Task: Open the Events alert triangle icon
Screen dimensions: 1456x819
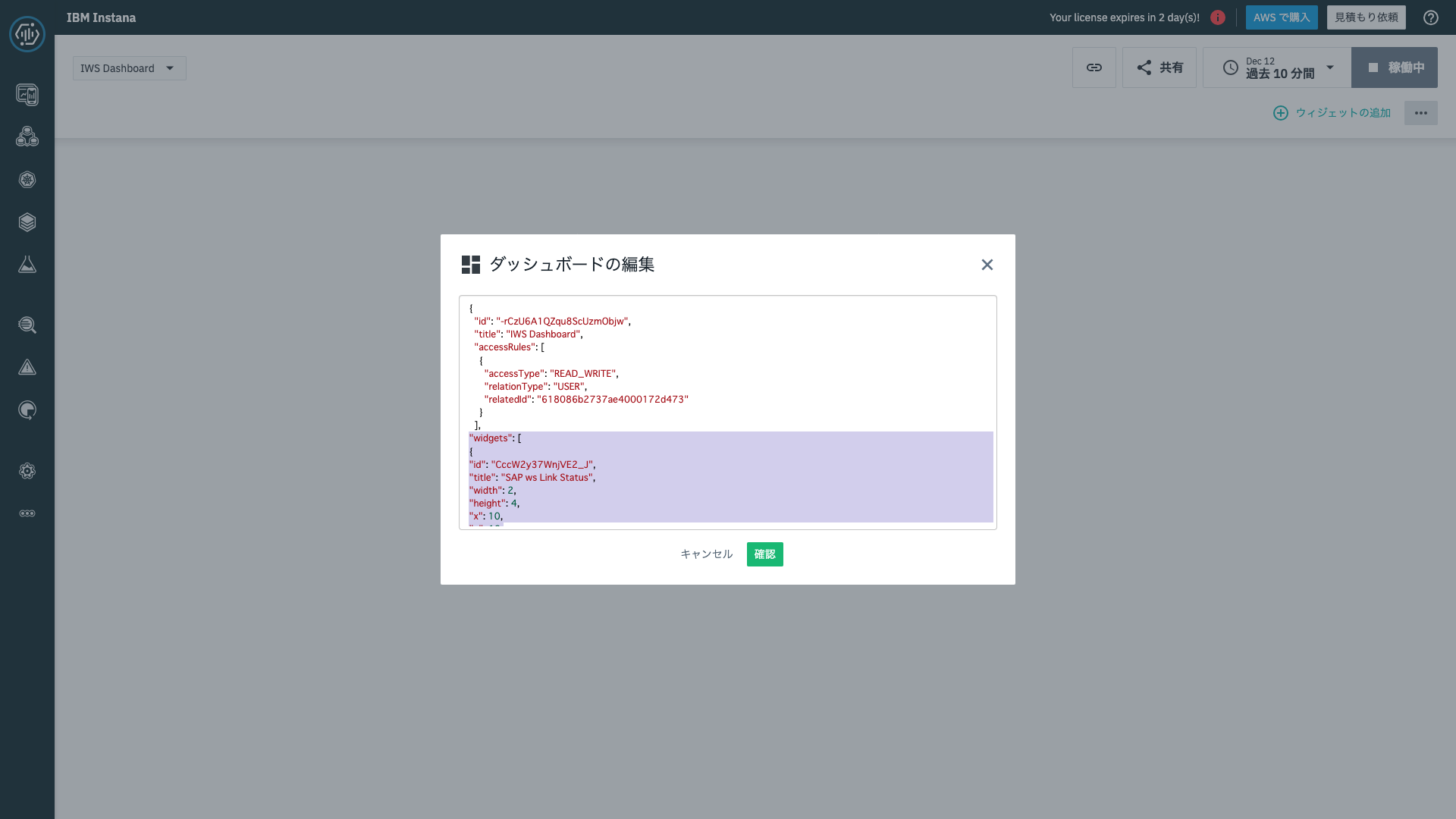Action: [27, 367]
